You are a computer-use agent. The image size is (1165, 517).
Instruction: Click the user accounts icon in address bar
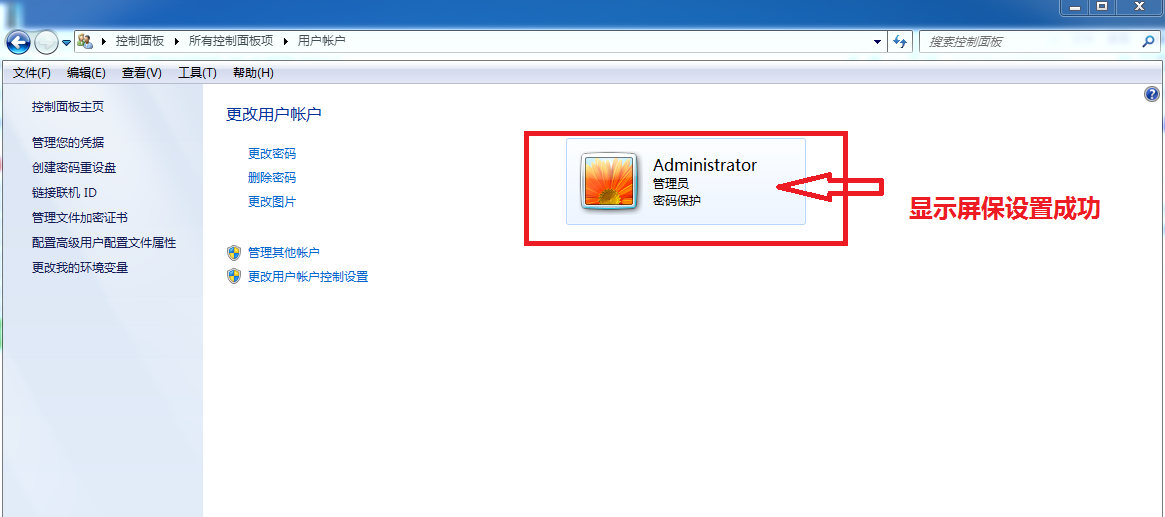[85, 41]
